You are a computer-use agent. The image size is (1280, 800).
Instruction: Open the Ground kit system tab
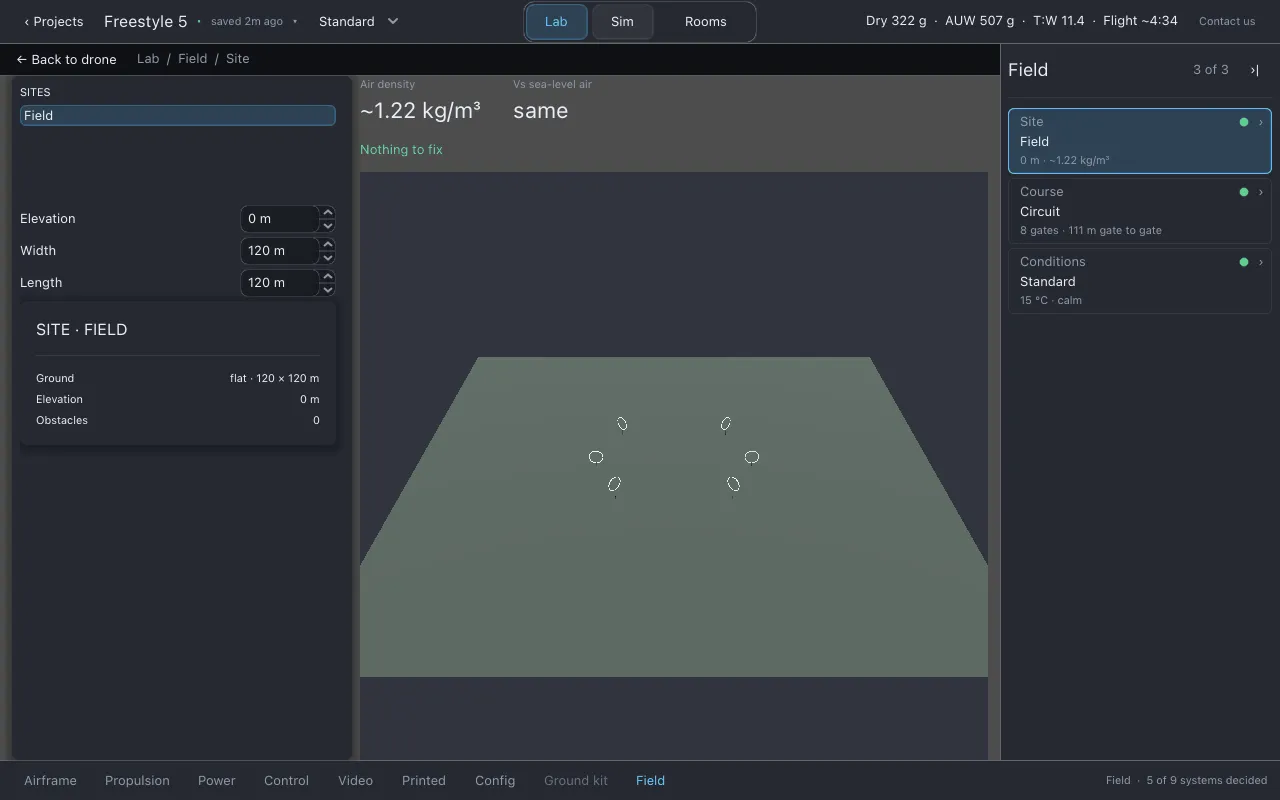(x=576, y=781)
